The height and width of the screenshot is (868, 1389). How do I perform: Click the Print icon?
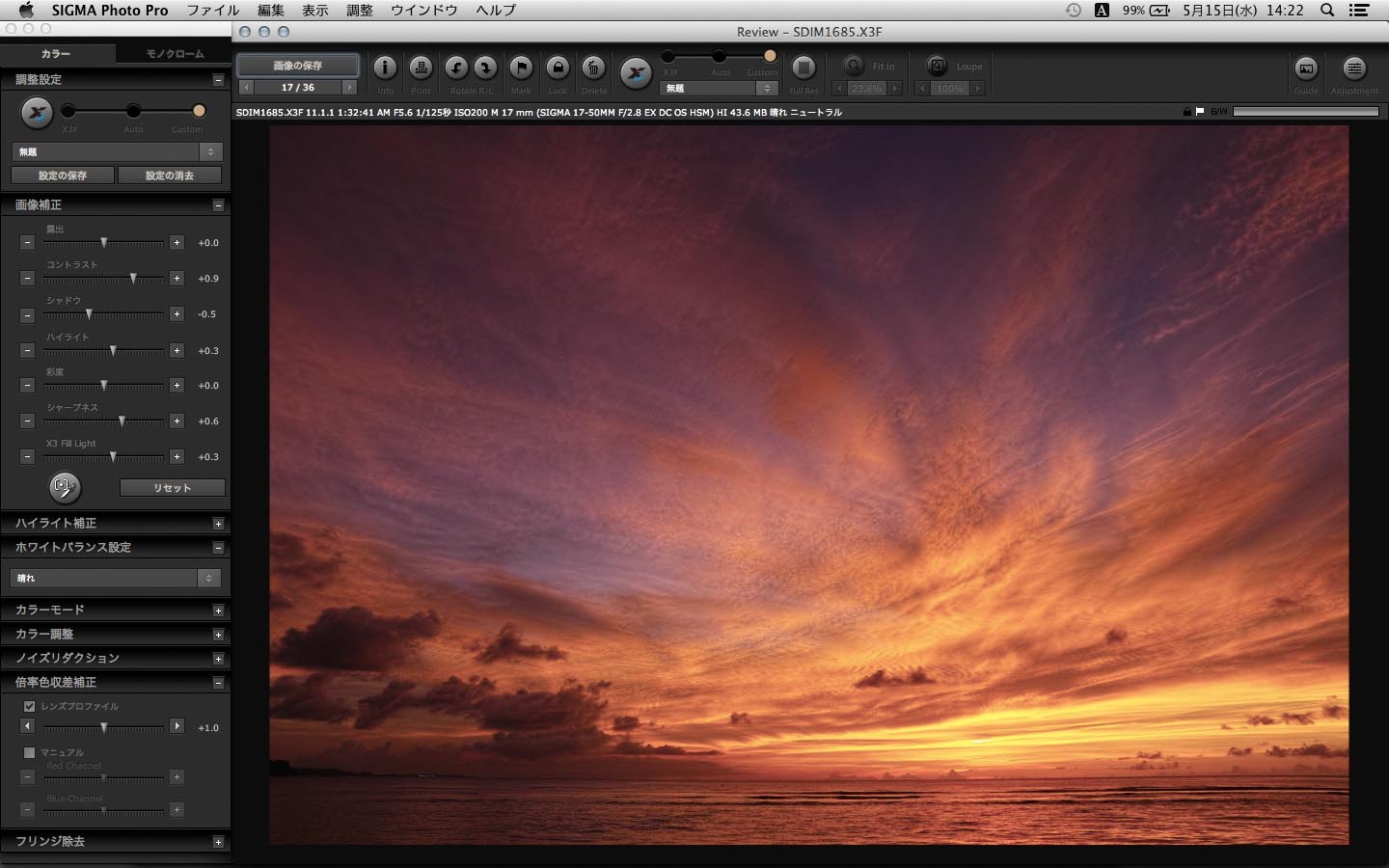(x=421, y=68)
